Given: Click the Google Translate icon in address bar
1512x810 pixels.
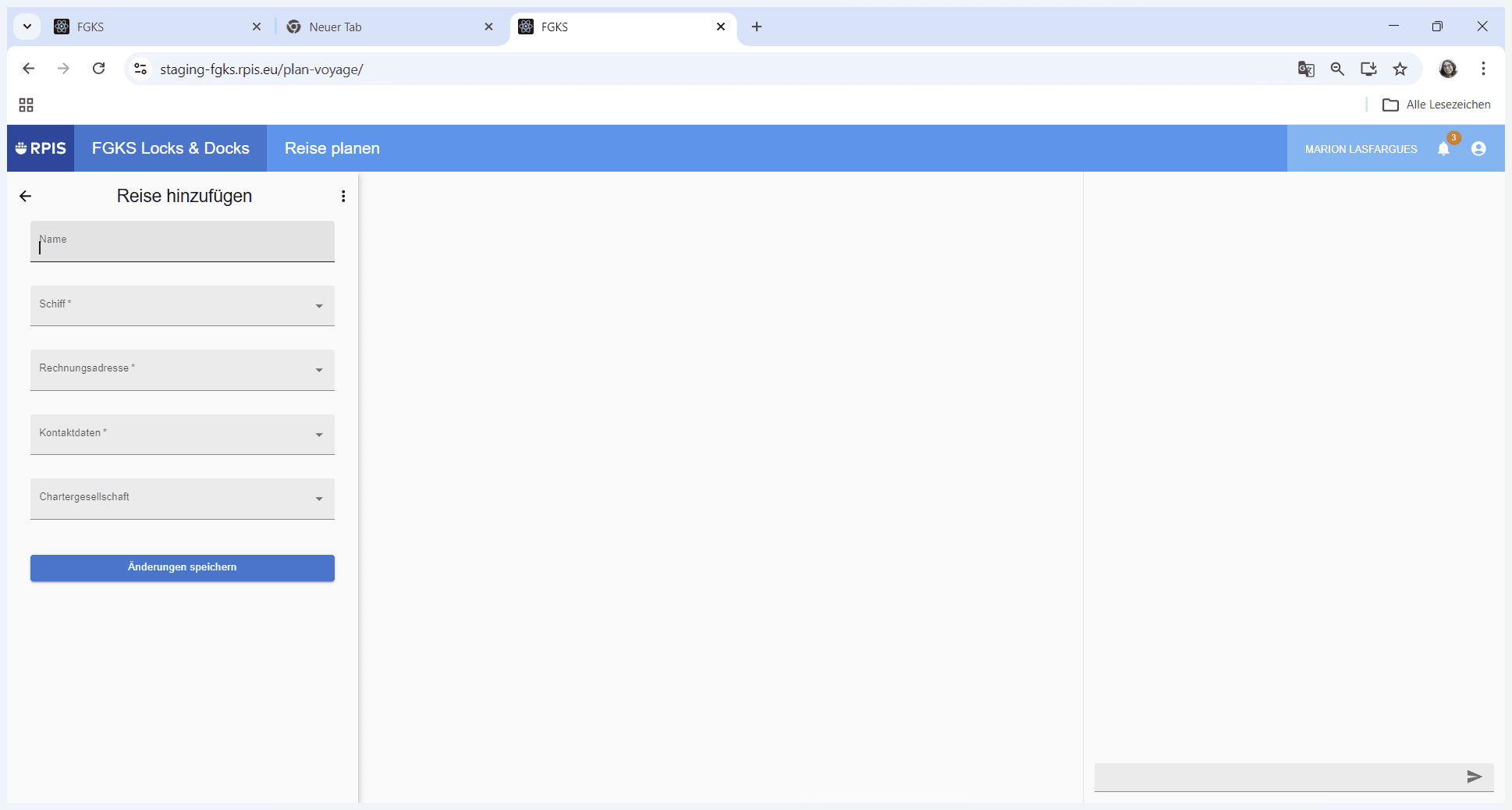Looking at the screenshot, I should click(1306, 69).
